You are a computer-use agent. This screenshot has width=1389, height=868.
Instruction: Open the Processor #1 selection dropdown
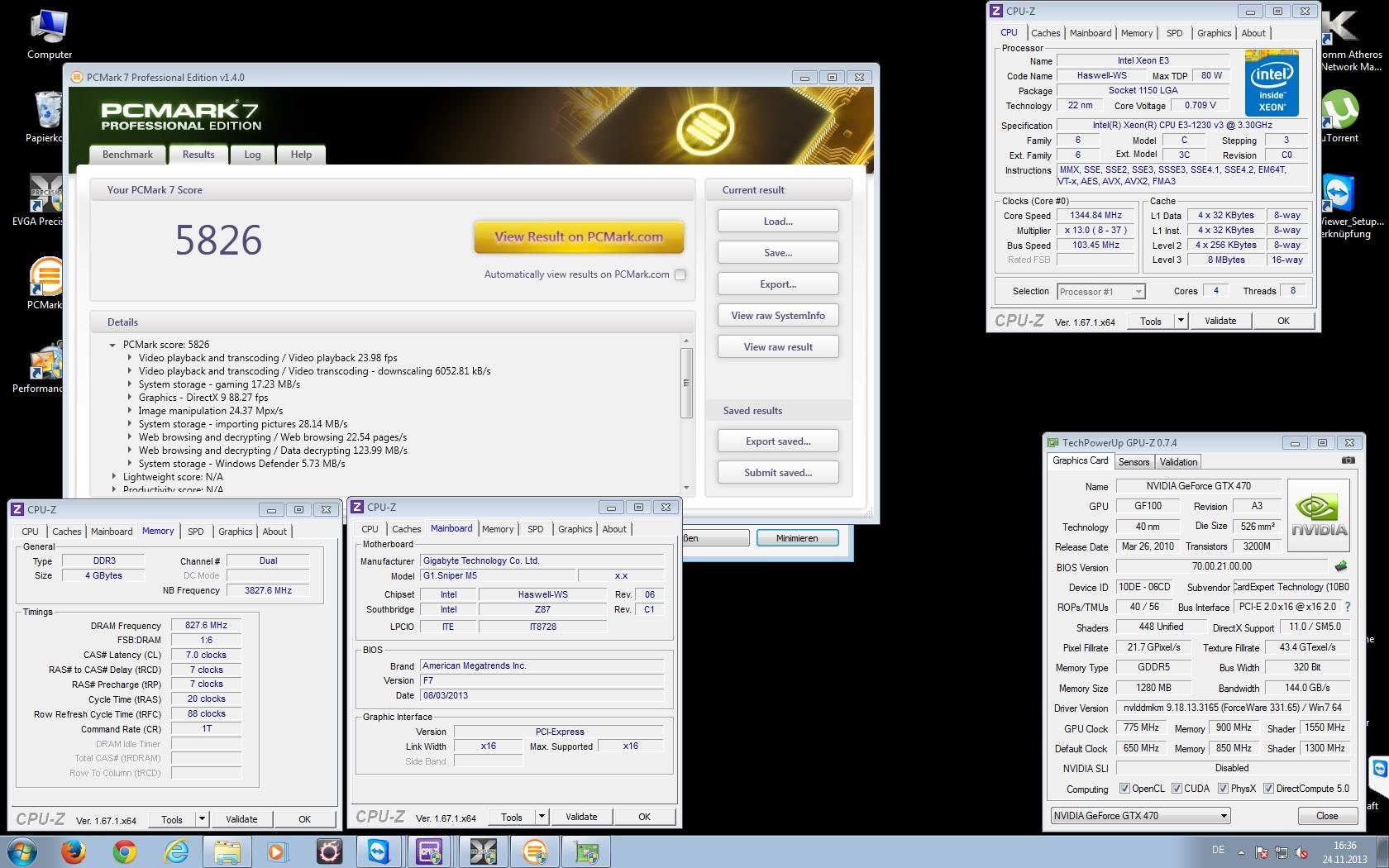click(x=1101, y=291)
